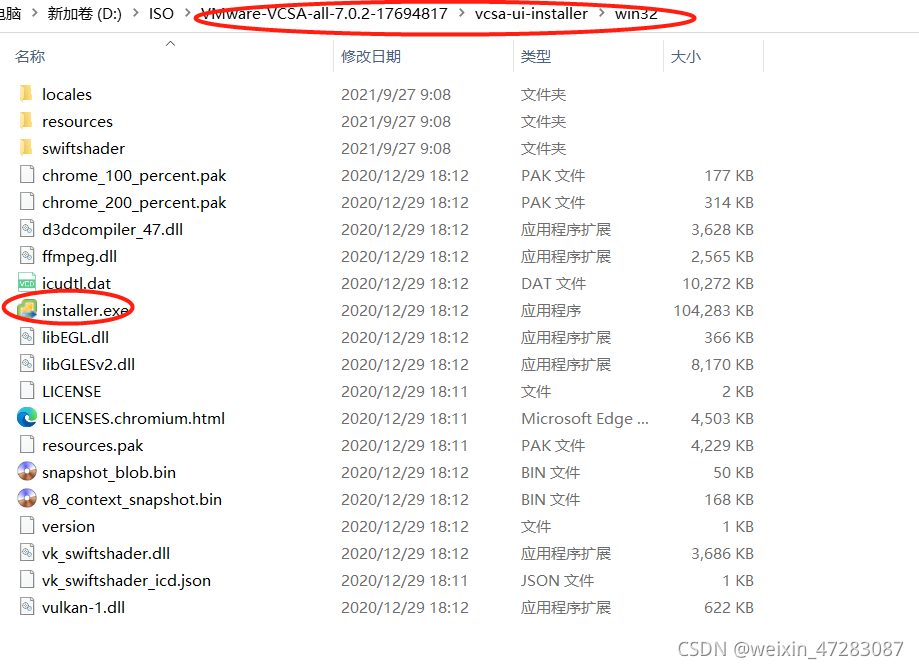Select the d3dcompiler_47.dll file icon

pyautogui.click(x=27, y=229)
